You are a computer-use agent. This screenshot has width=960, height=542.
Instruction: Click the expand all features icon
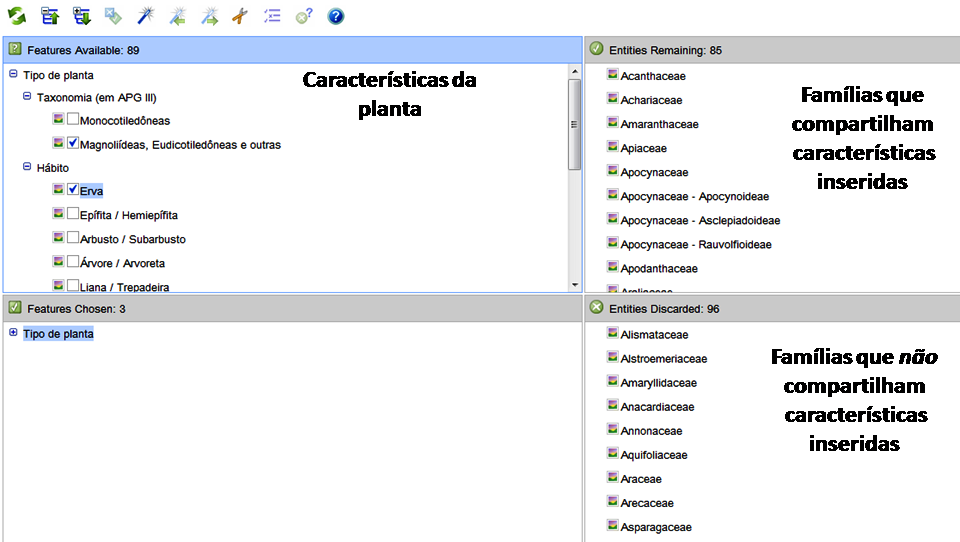click(81, 16)
